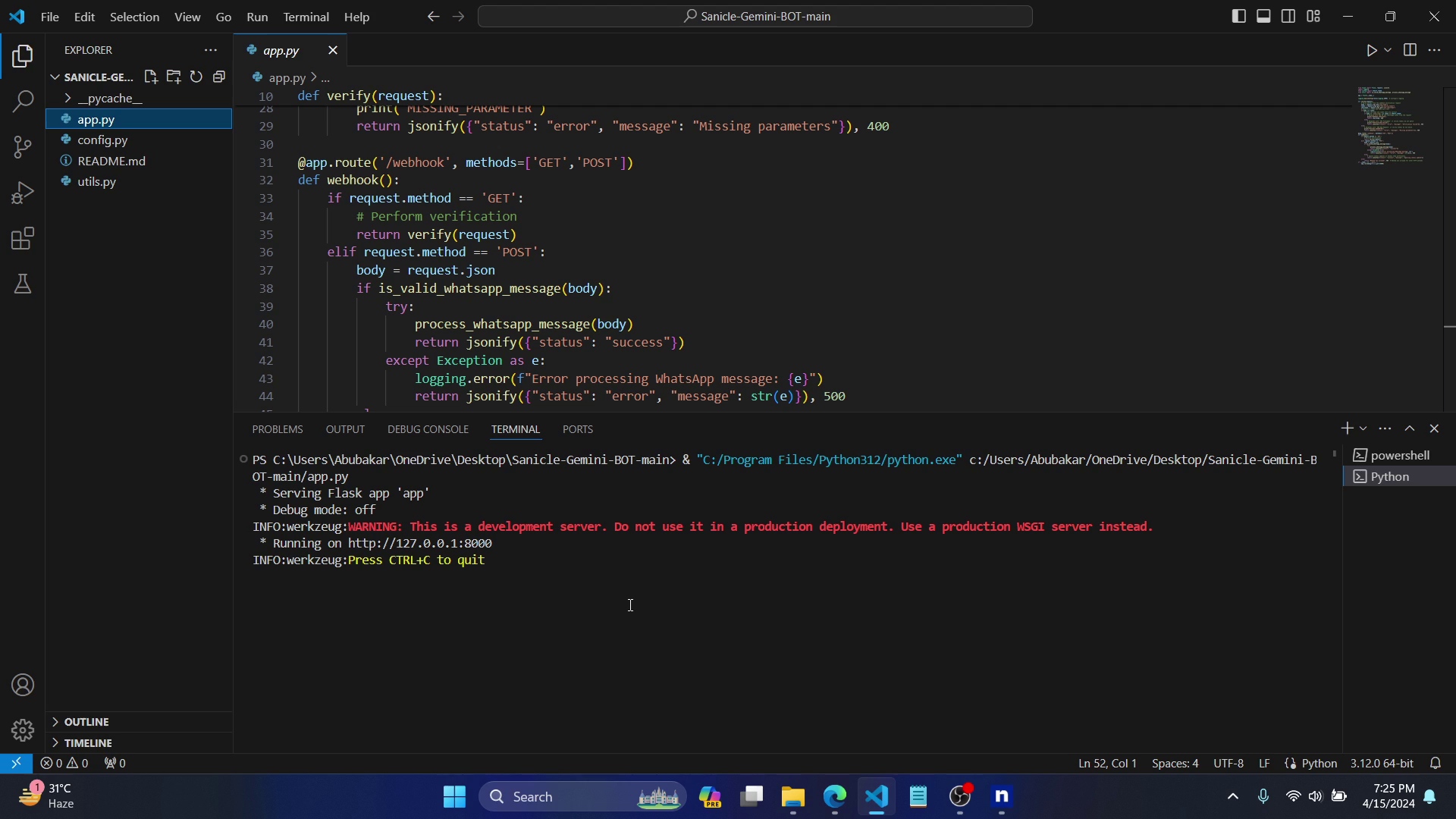Open the Terminal menu
The width and height of the screenshot is (1456, 819).
click(x=306, y=16)
